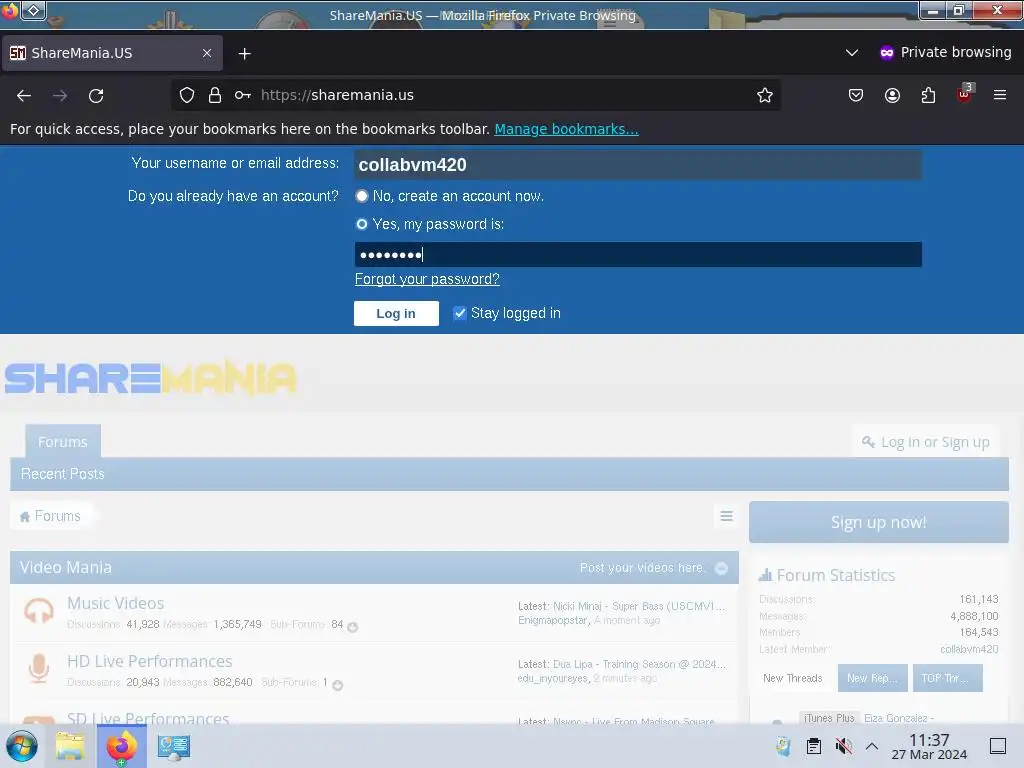1024x768 pixels.
Task: Show desktop notification panel icon
Action: tap(998, 746)
